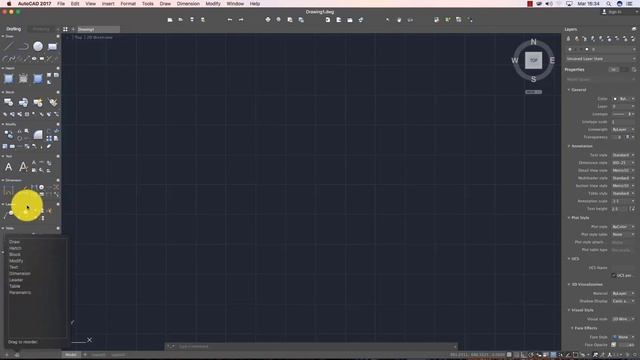Click the tile layout icon beside Drawing1 tab
The image size is (640, 360).
point(65,29)
